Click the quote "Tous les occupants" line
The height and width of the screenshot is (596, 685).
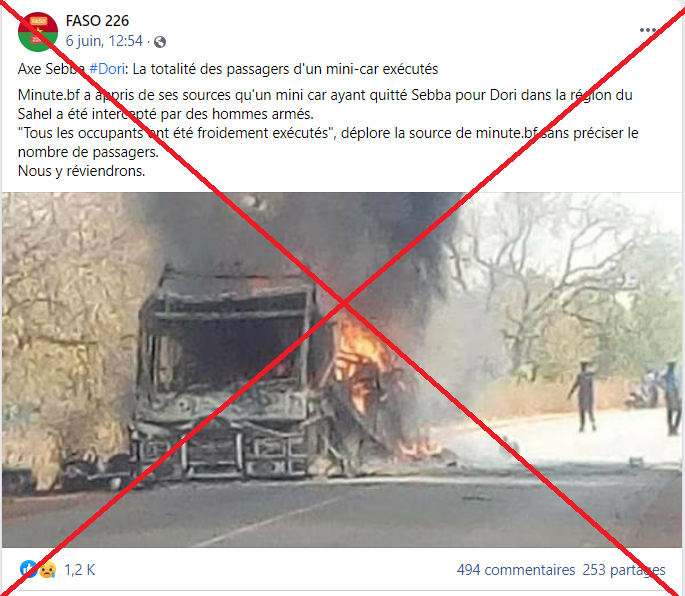tap(328, 133)
